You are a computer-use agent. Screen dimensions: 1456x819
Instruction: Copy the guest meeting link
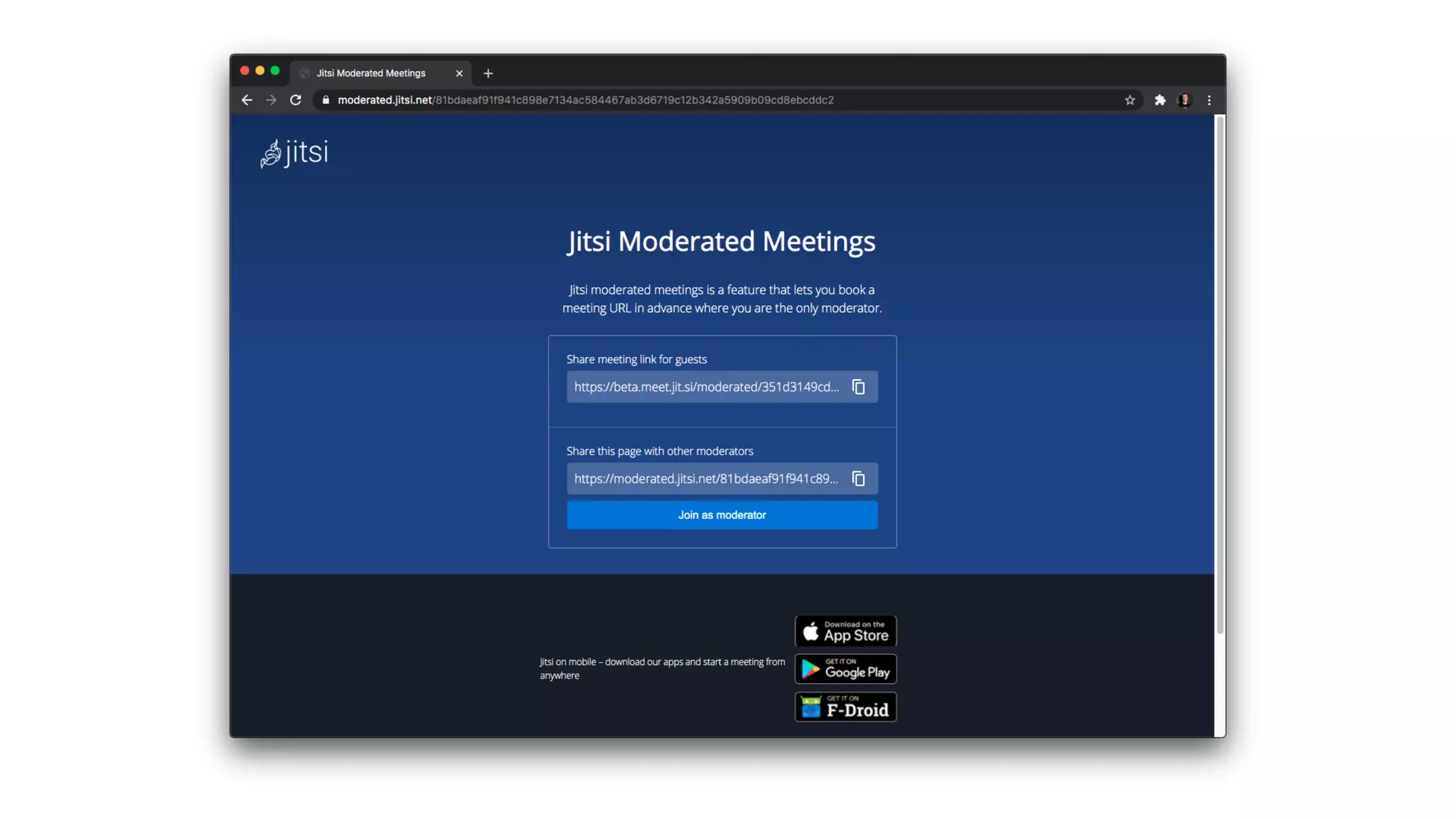pyautogui.click(x=858, y=387)
